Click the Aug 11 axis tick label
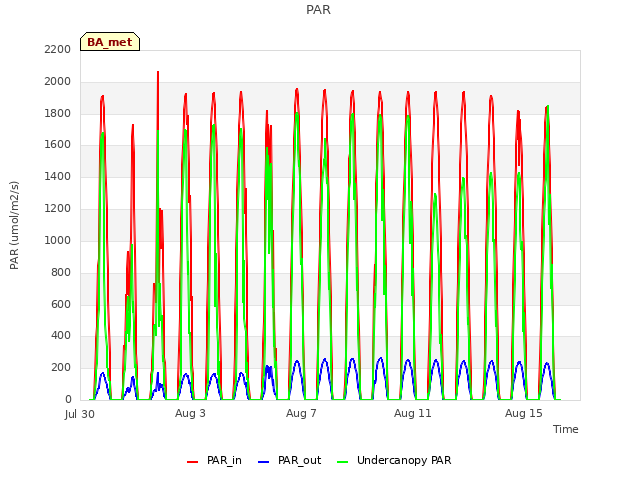 [413, 413]
